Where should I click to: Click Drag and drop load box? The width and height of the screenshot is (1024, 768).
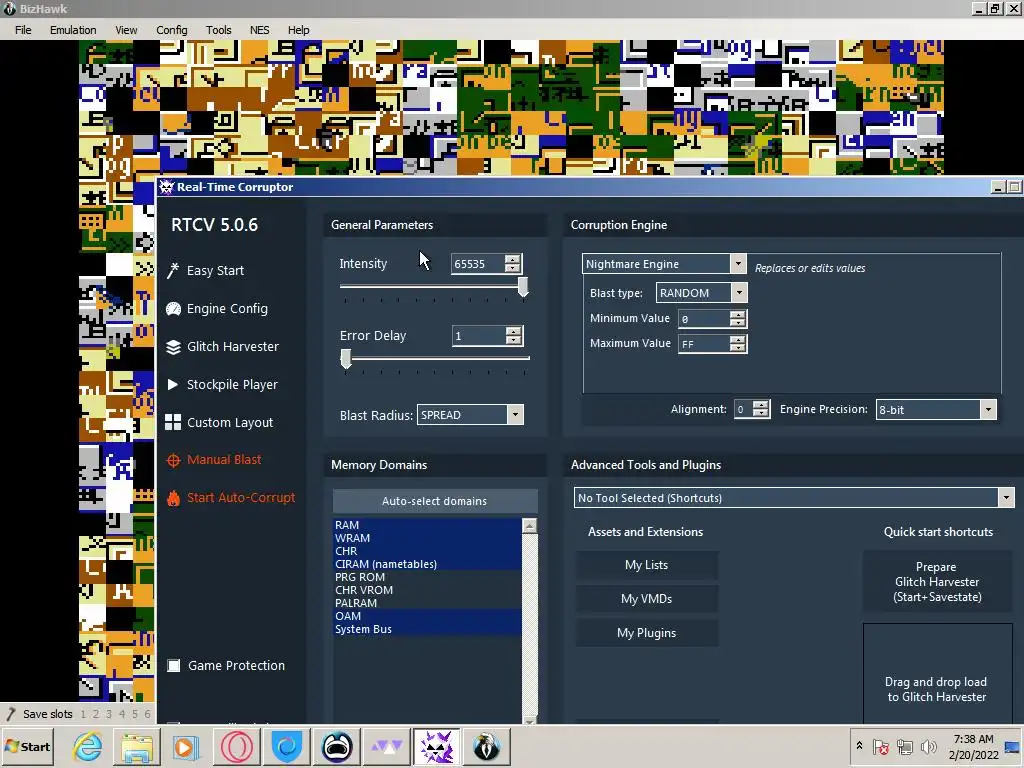[x=937, y=673]
